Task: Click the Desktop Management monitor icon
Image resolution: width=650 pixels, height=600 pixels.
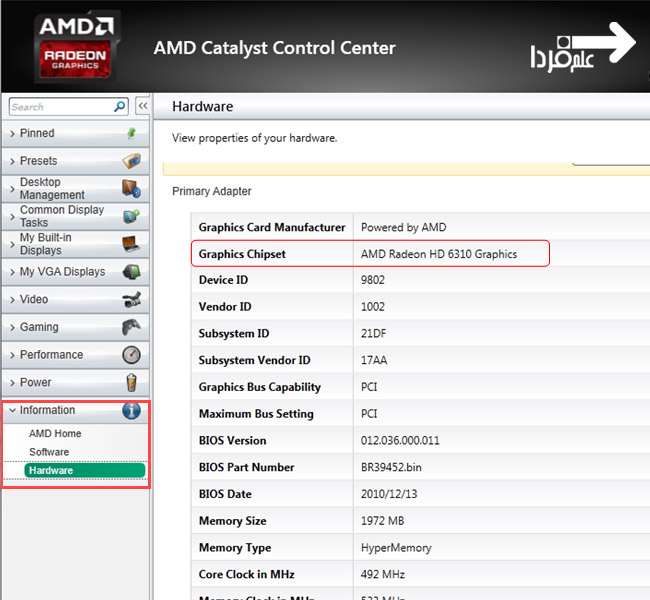Action: pos(131,188)
